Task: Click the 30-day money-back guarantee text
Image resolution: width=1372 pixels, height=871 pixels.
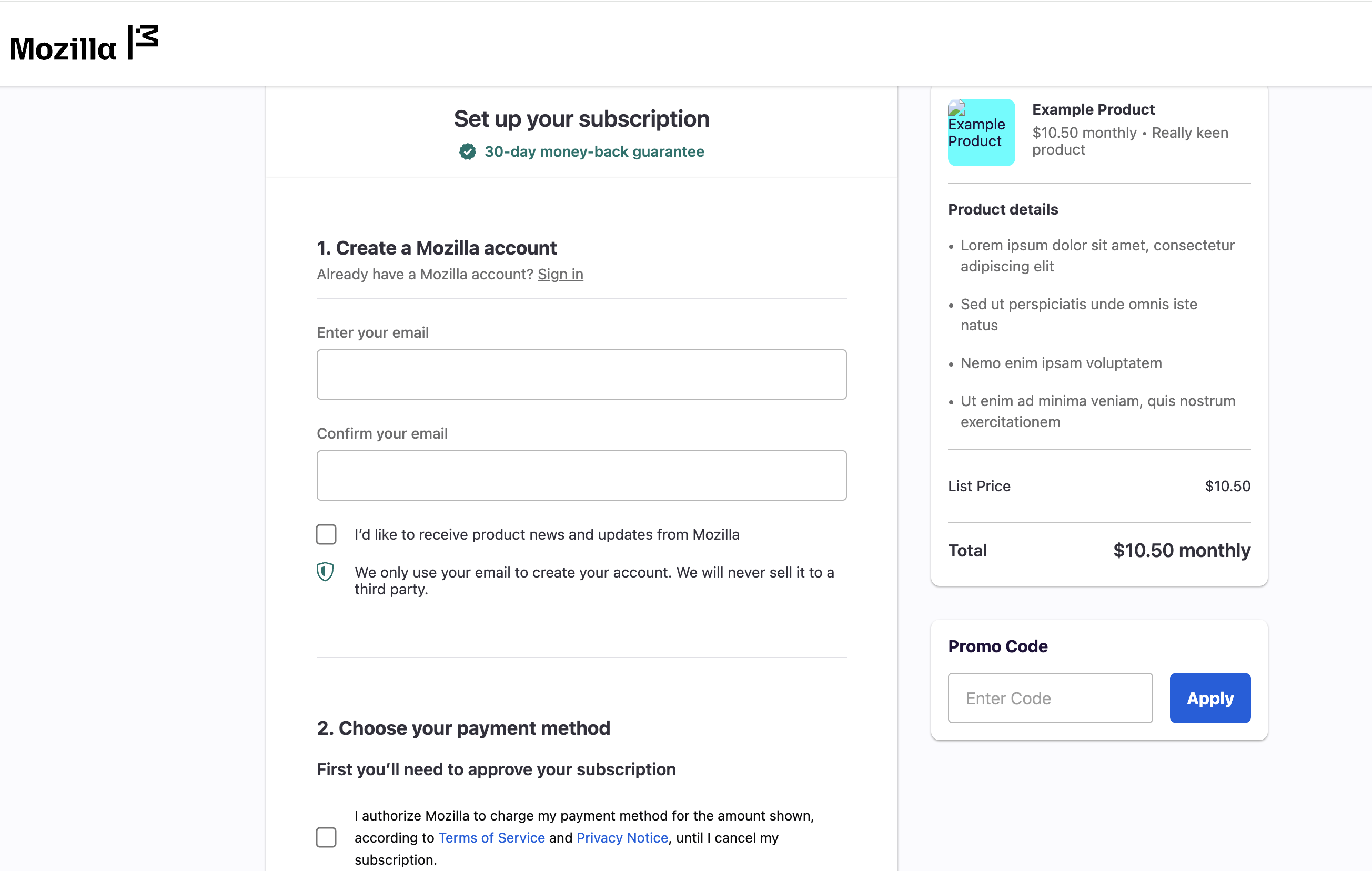Action: (594, 151)
